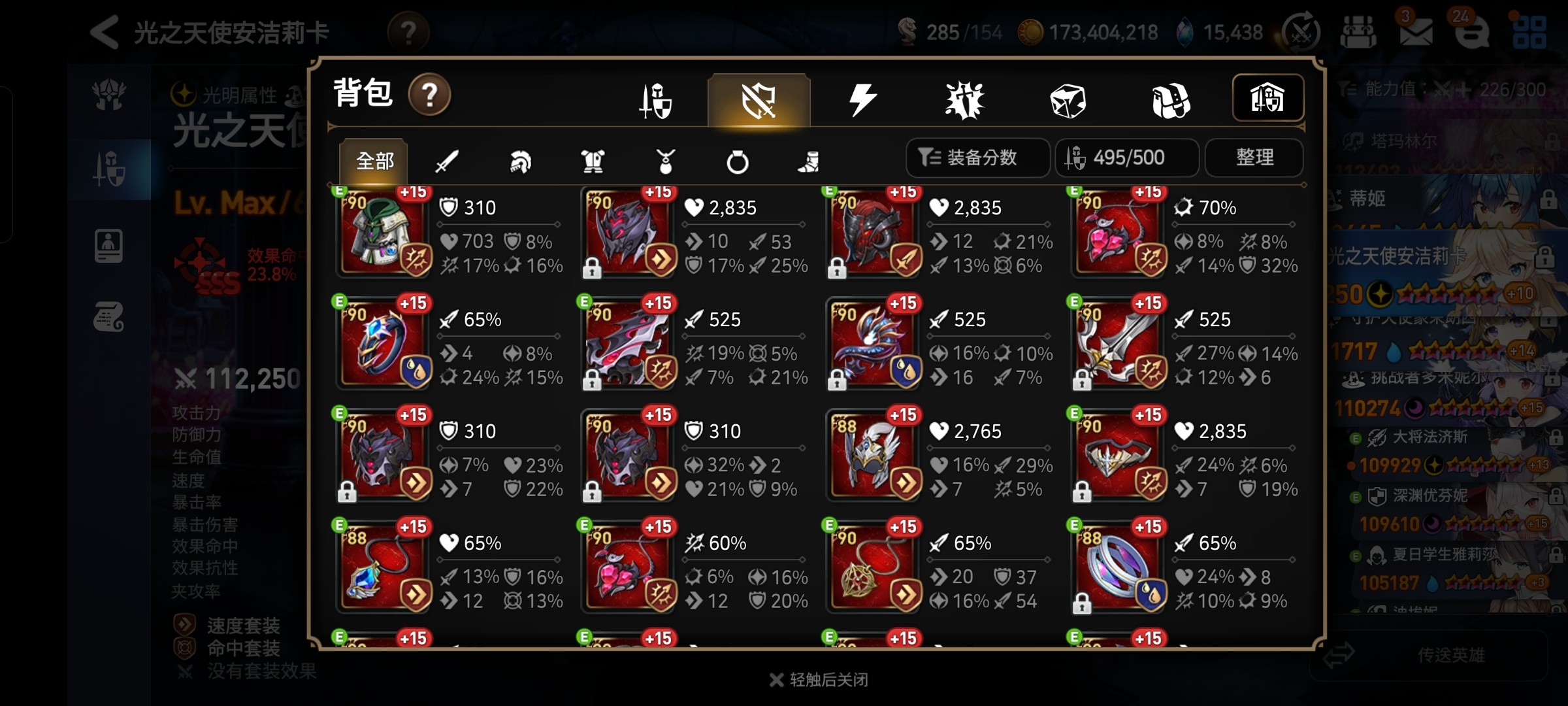The image size is (1568, 706).
Task: Click the 整理 organize button
Action: (x=1254, y=158)
